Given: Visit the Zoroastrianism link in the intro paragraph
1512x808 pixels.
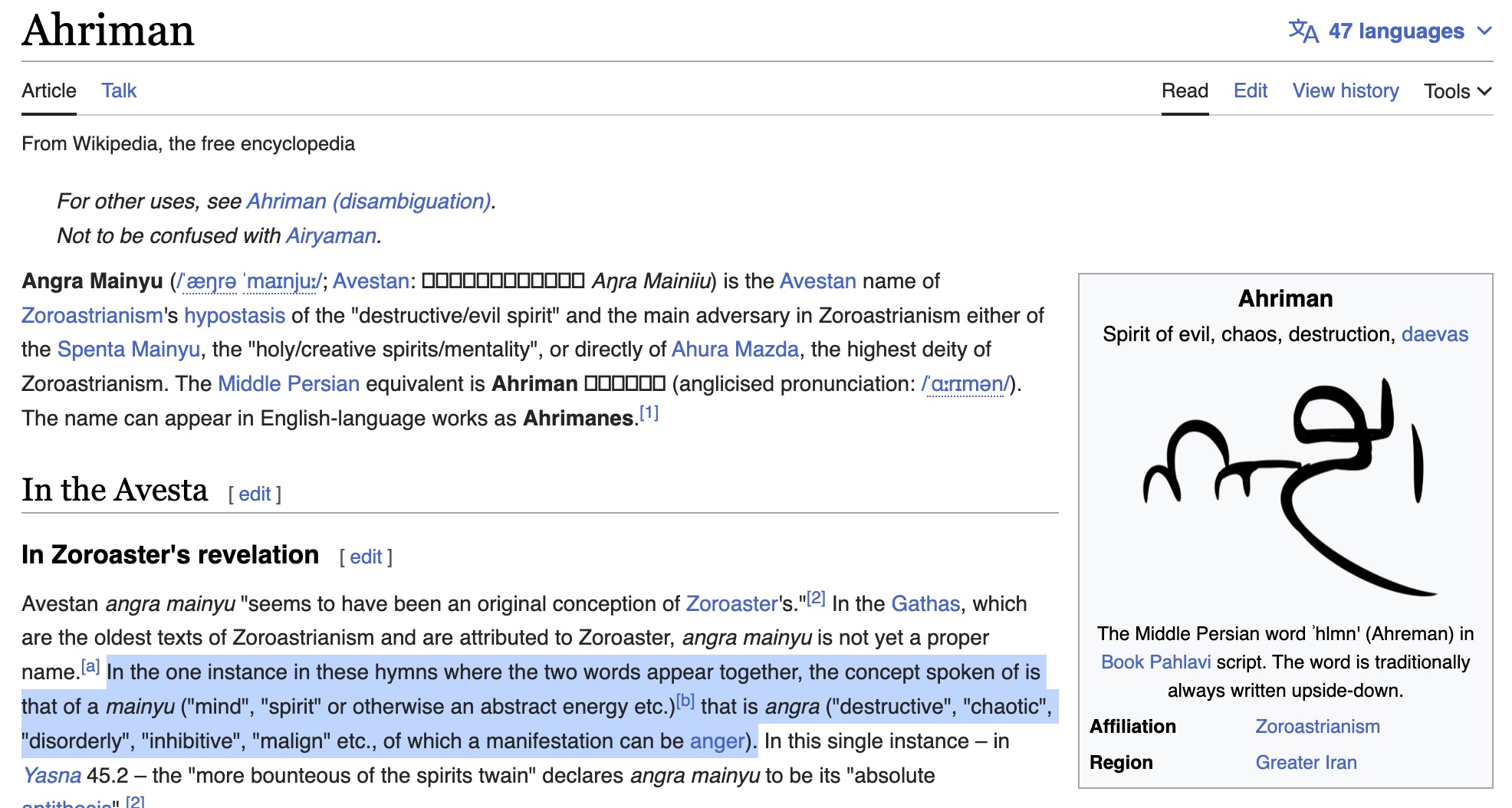Looking at the screenshot, I should pos(92,315).
